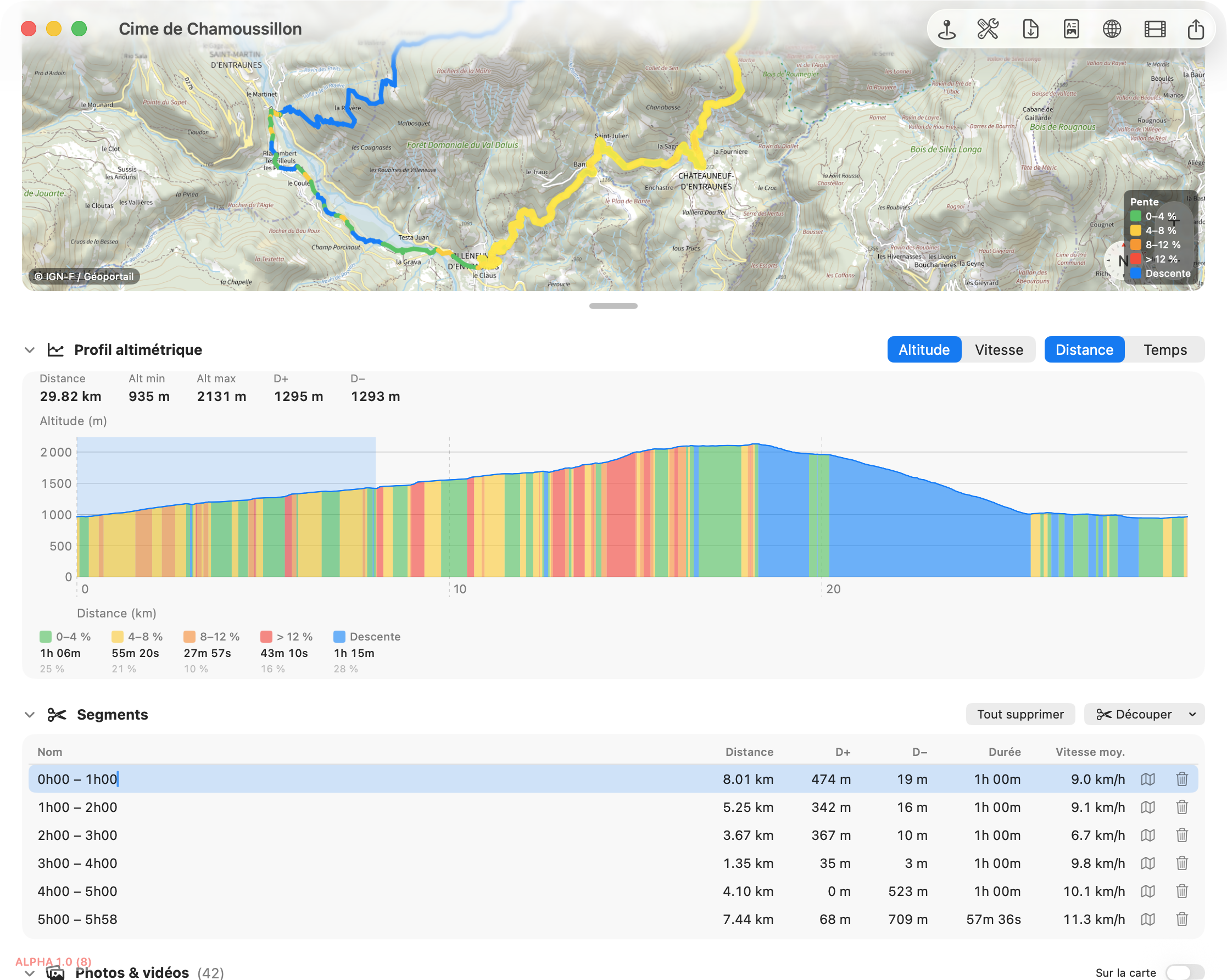Open the wrench and screwdriver tools icon

click(988, 29)
